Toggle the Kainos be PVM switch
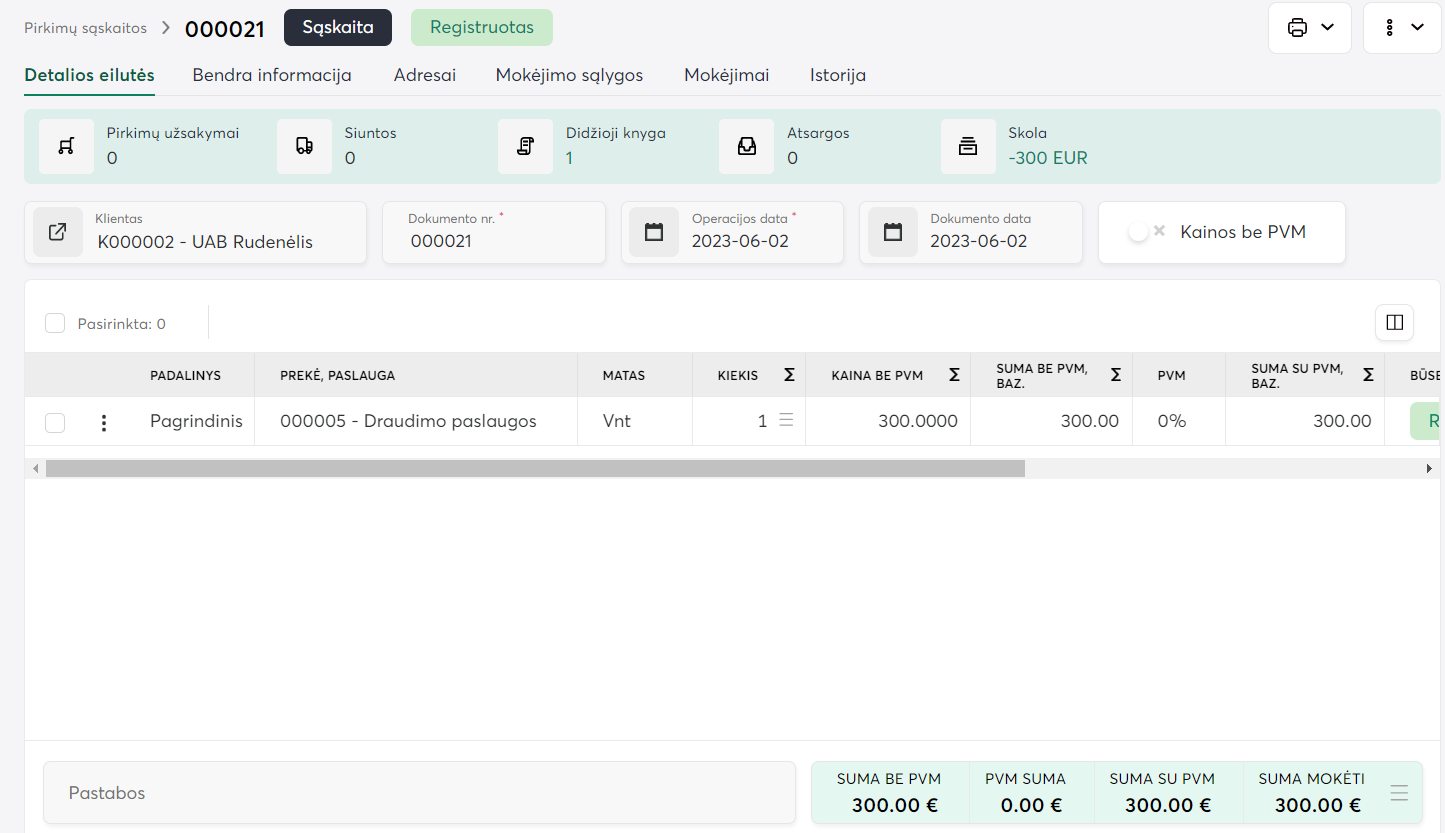This screenshot has width=1445, height=833. click(1144, 232)
